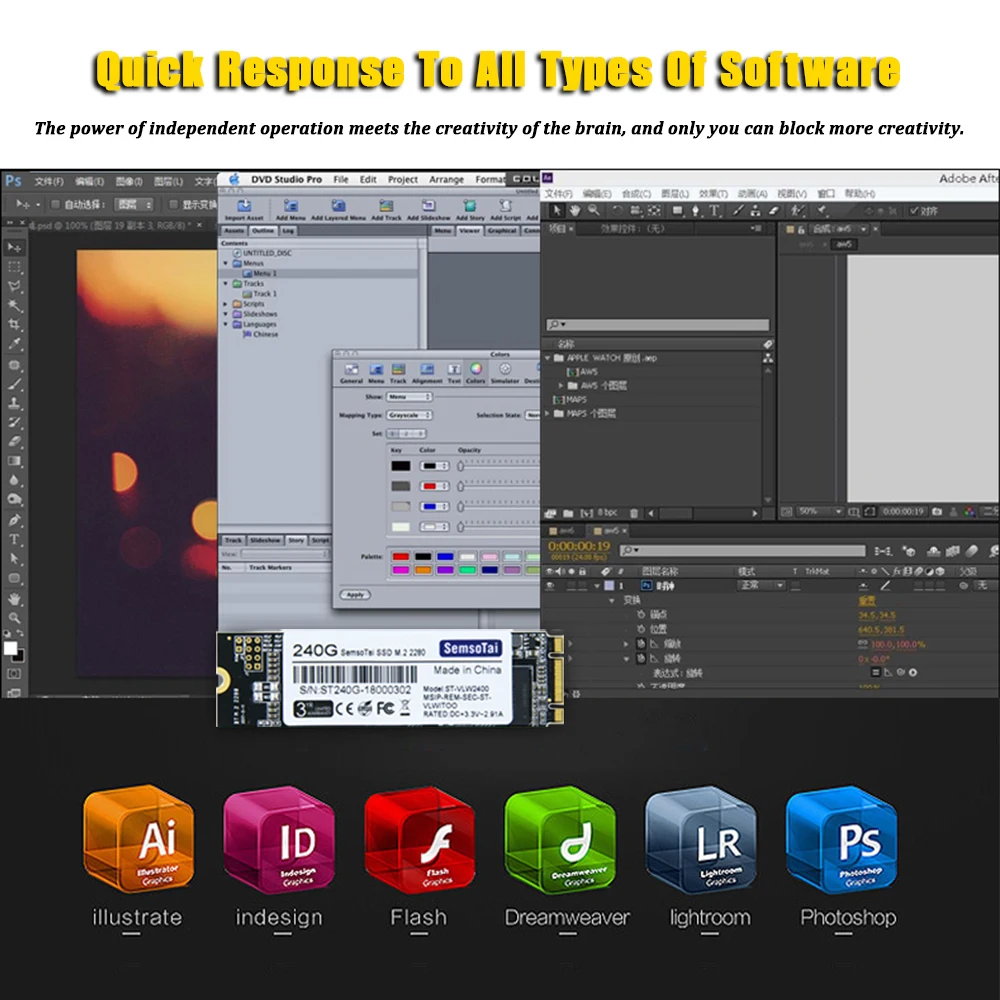Select After Effects' Type tool in toolbar
The height and width of the screenshot is (1000, 1000).
714,210
